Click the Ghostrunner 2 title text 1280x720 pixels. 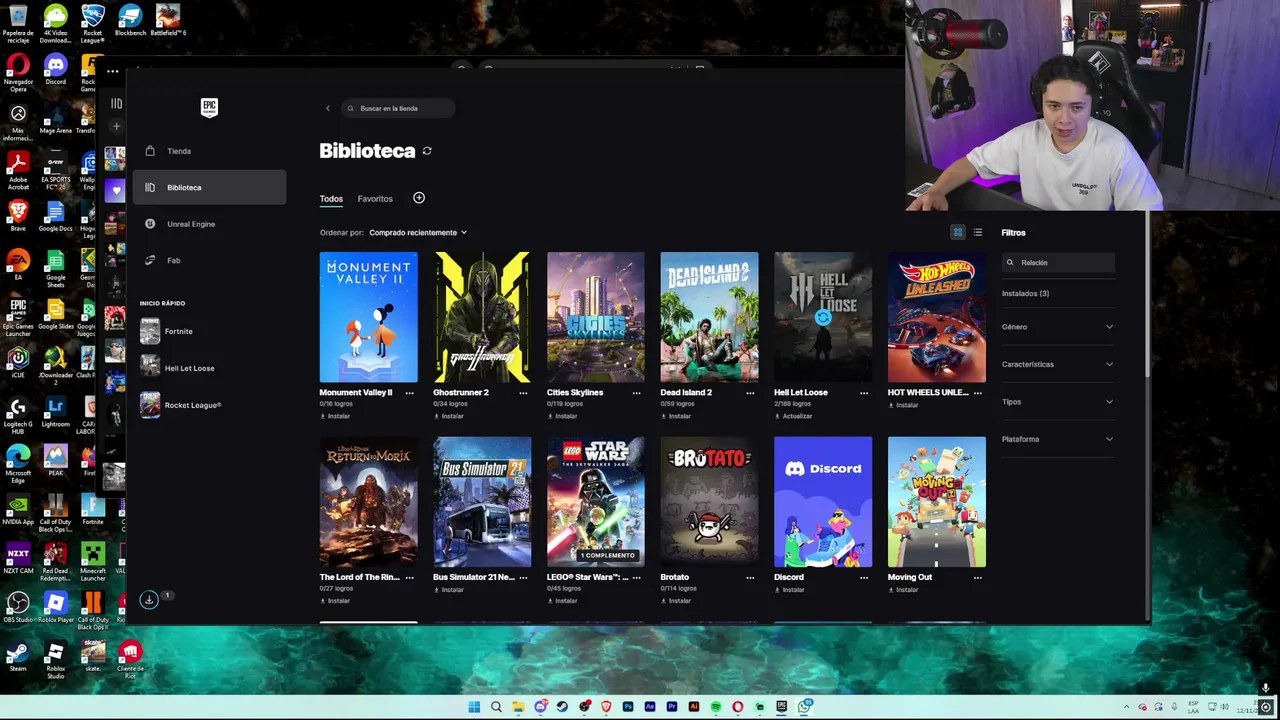(461, 393)
